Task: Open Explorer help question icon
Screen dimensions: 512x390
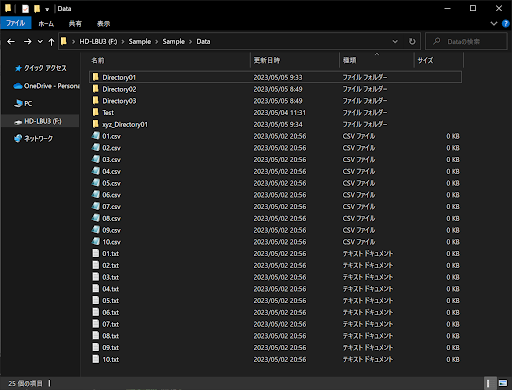Action: click(505, 24)
